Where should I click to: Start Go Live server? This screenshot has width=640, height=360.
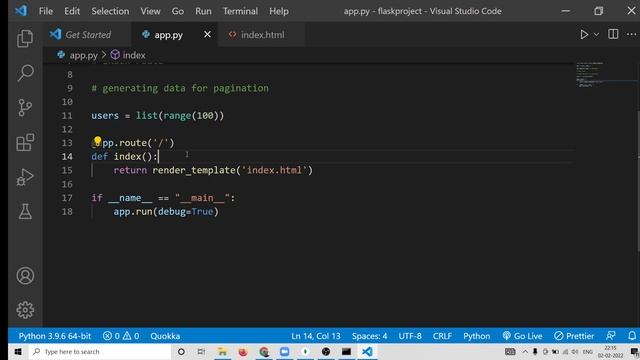(x=522, y=336)
